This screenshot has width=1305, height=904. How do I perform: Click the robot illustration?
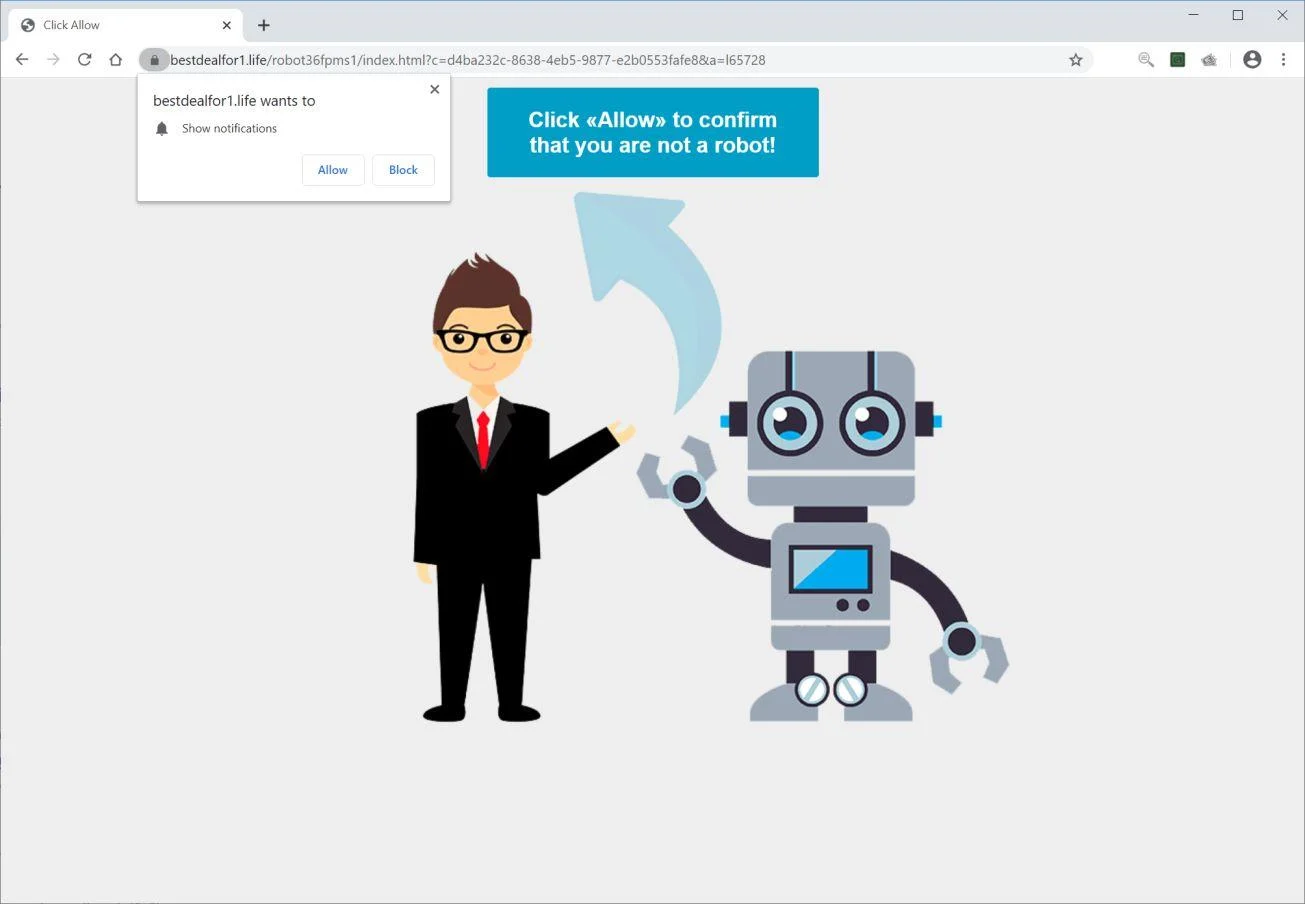(823, 536)
